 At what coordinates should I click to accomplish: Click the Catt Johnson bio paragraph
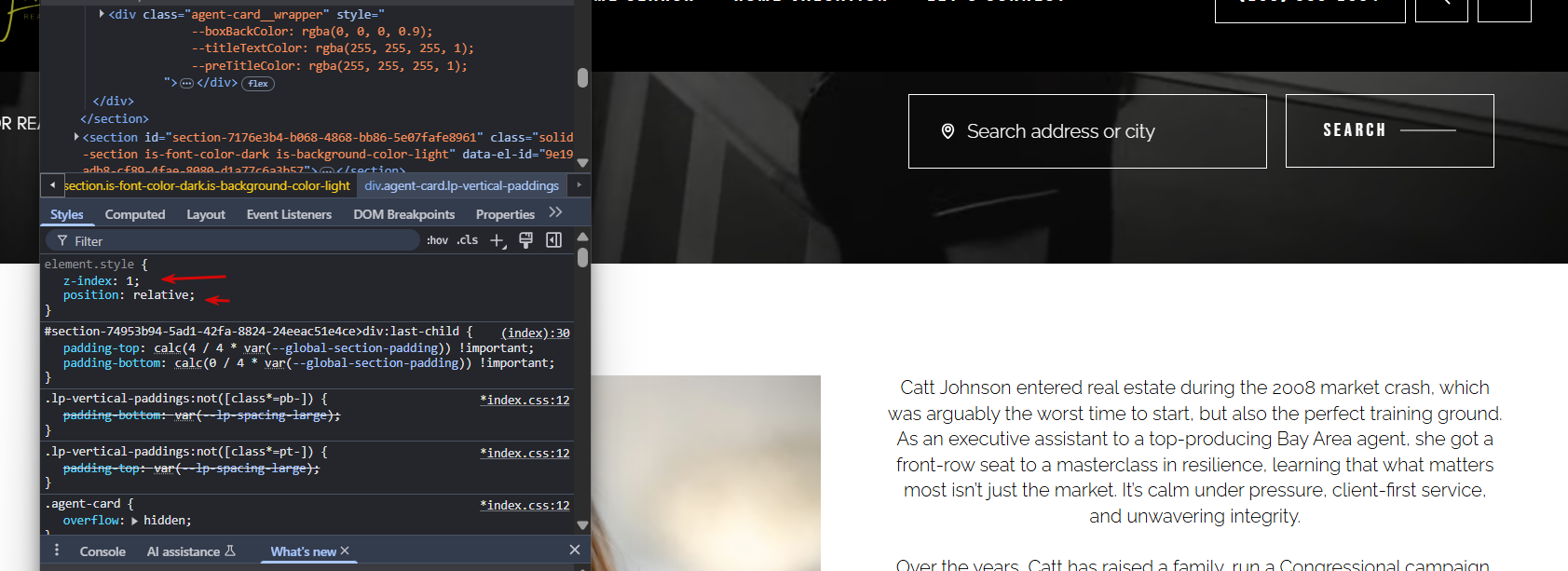pyautogui.click(x=1195, y=452)
